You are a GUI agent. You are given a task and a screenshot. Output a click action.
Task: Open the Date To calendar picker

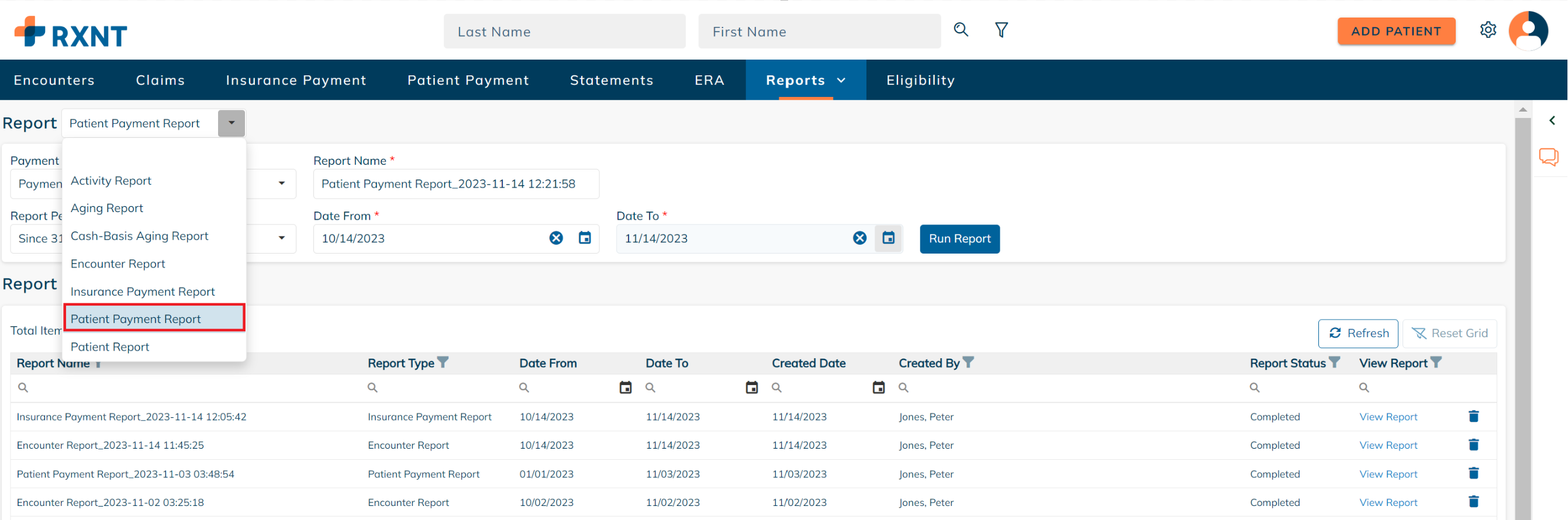[x=888, y=238]
